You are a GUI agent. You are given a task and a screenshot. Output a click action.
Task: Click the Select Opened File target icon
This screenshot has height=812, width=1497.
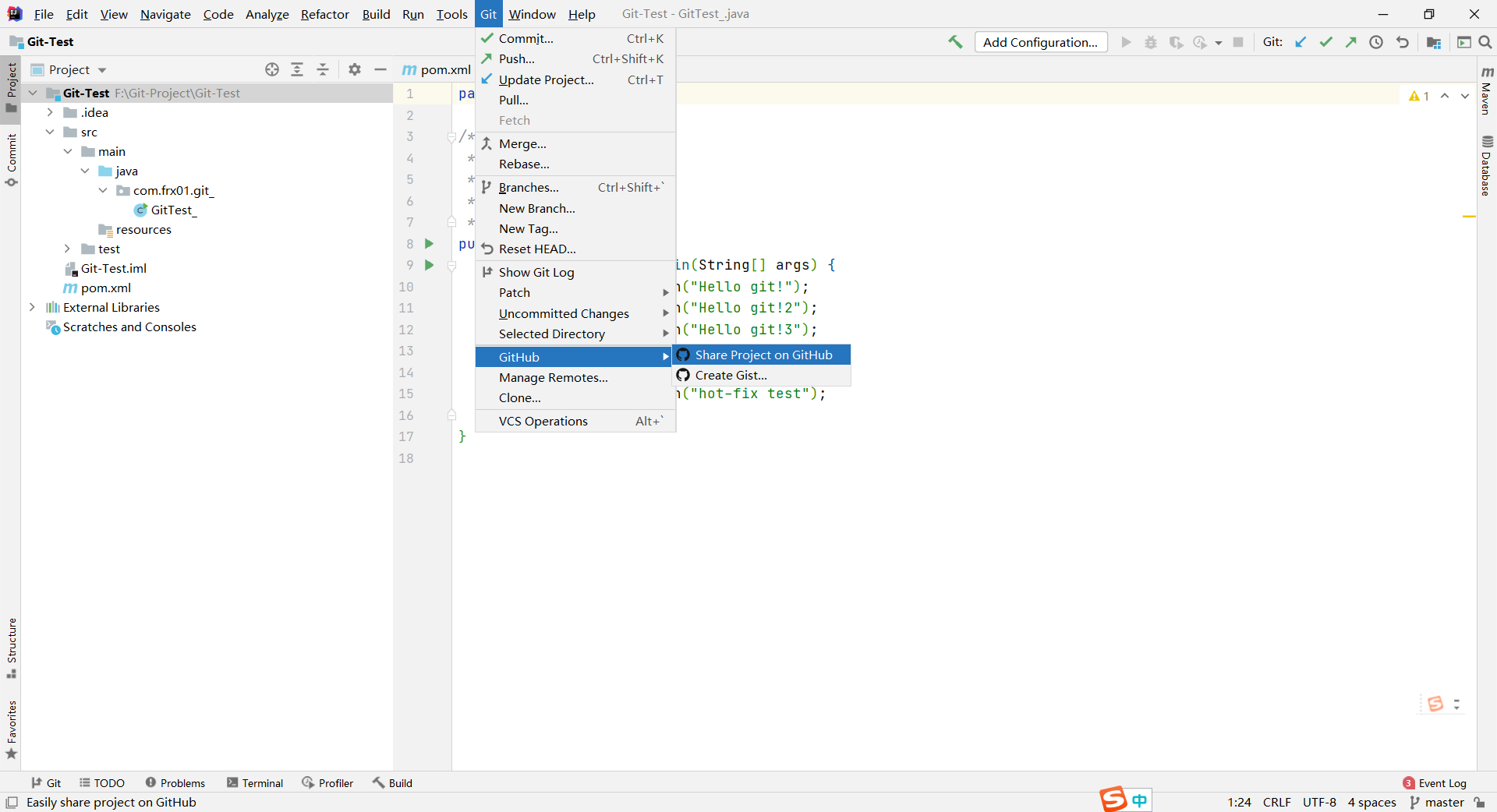(272, 69)
